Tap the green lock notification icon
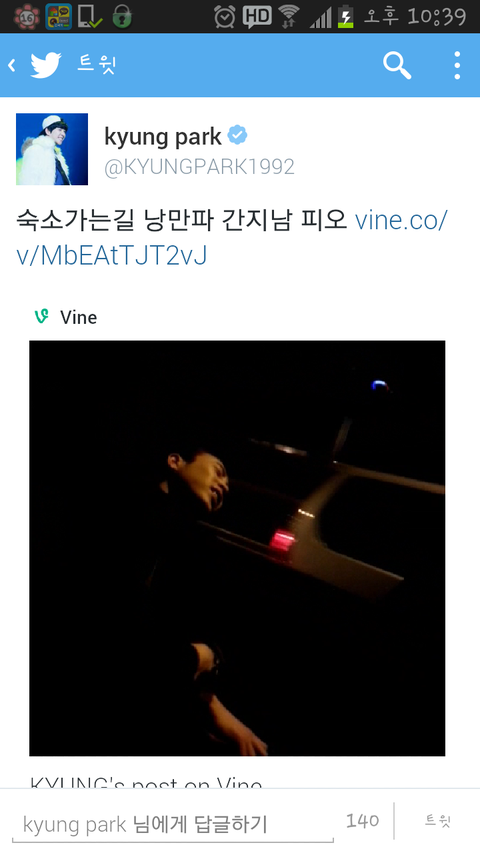 (x=122, y=17)
